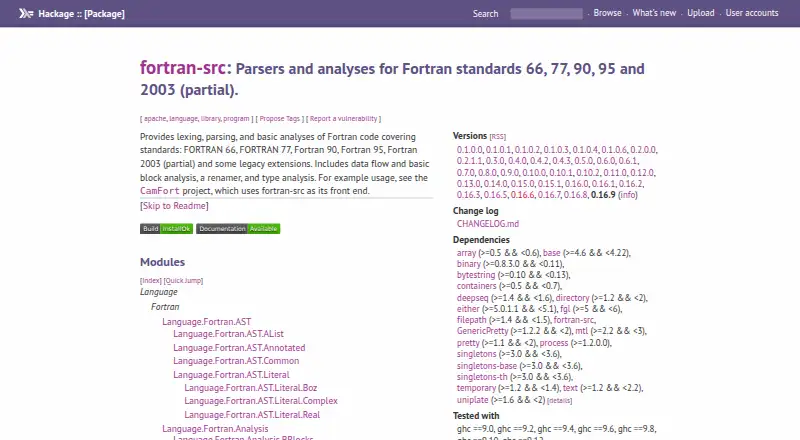Select version 0.16.6
The width and height of the screenshot is (800, 440).
(522, 195)
